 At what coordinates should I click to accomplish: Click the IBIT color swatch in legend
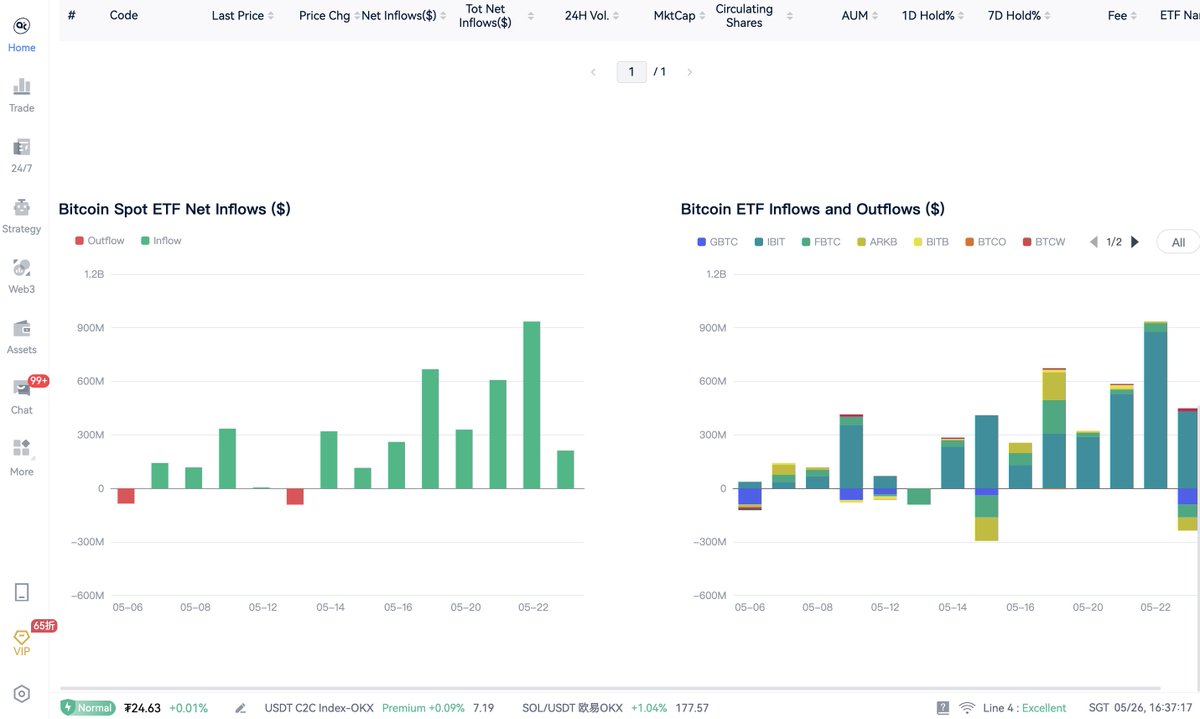[x=760, y=242]
